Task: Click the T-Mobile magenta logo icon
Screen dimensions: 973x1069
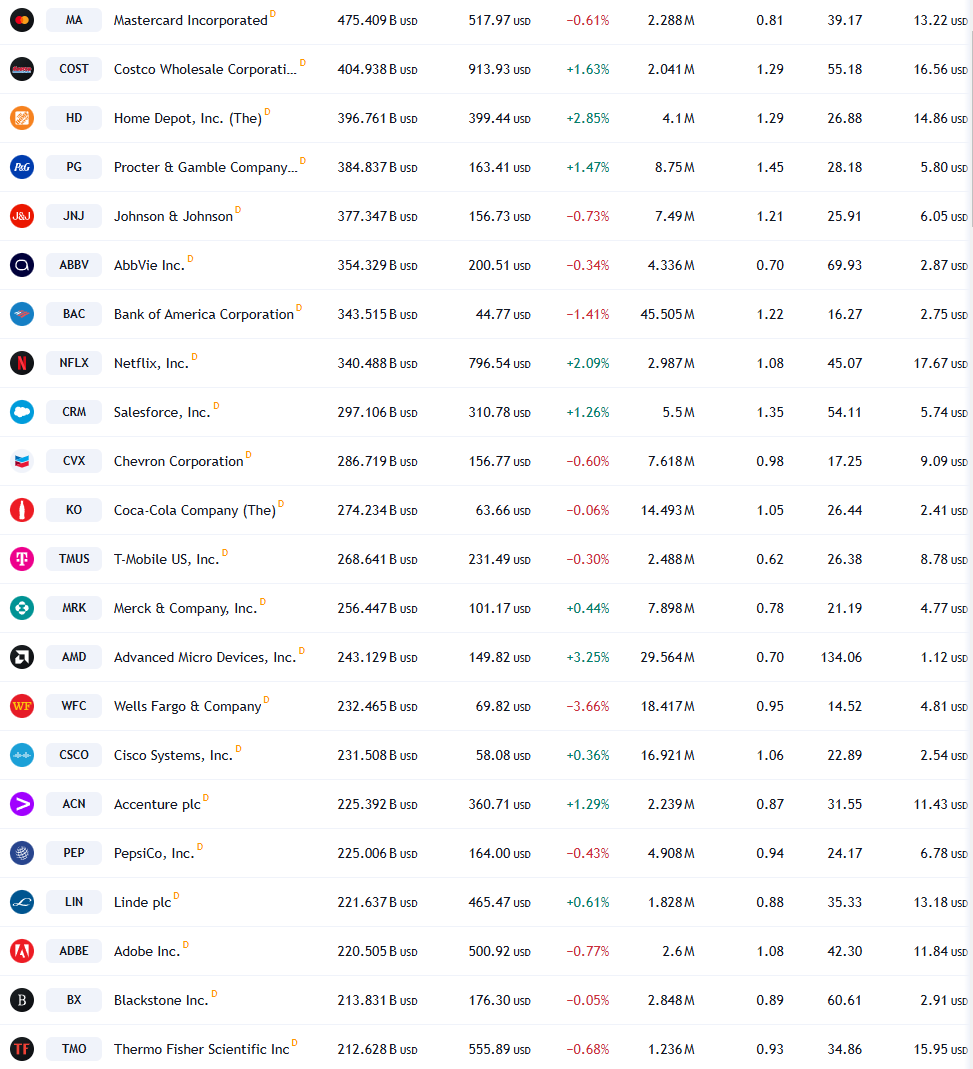Action: [22, 559]
